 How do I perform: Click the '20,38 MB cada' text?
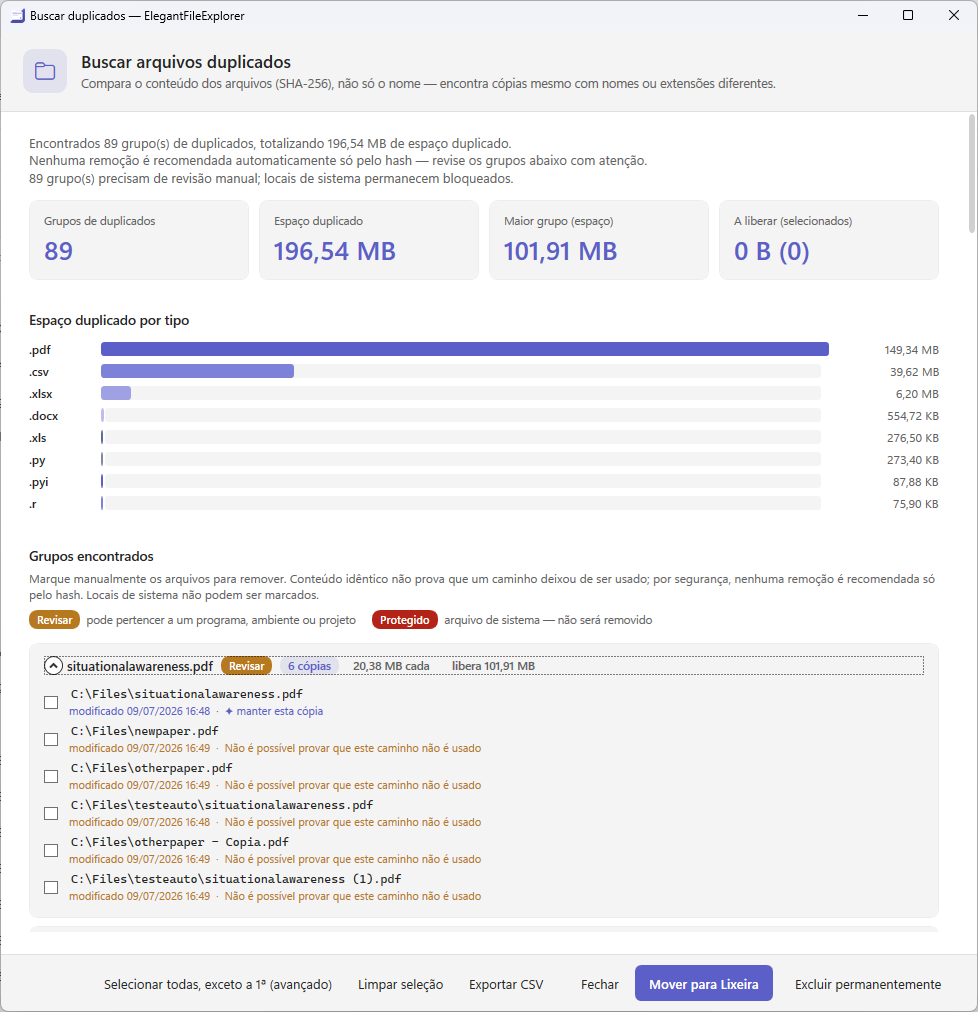391,666
